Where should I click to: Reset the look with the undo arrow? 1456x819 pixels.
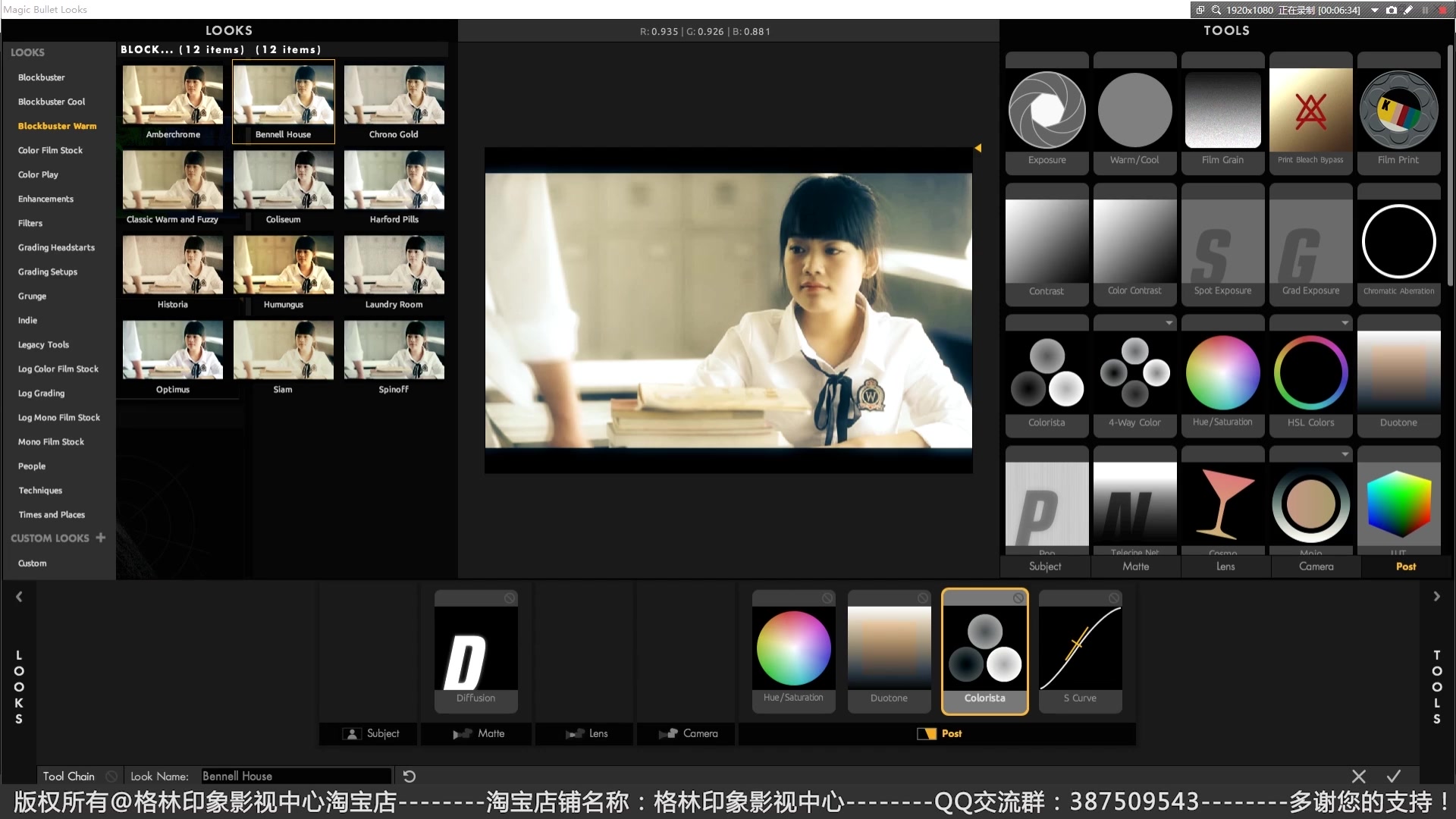coord(409,777)
